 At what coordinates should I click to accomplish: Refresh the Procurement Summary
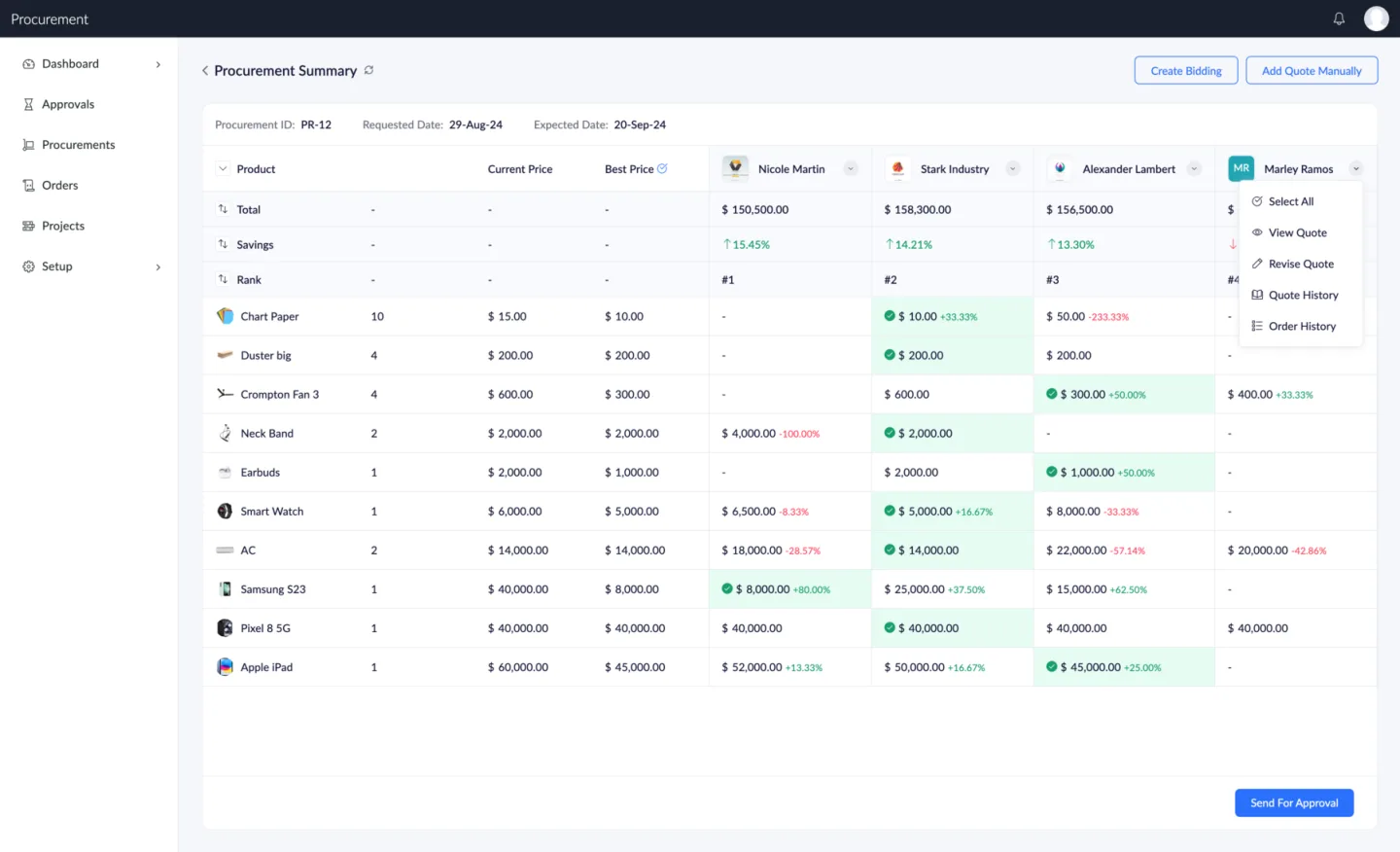[x=368, y=70]
